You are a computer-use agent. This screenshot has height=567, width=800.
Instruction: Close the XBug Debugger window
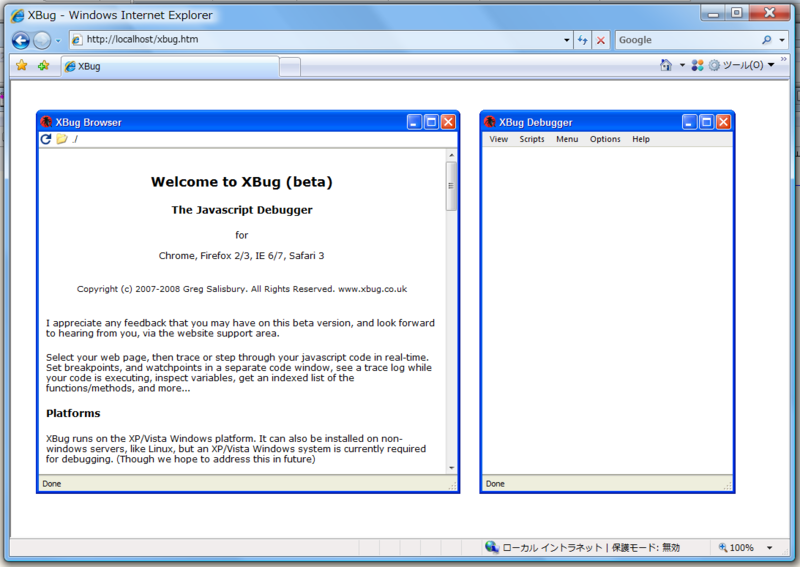[723, 122]
